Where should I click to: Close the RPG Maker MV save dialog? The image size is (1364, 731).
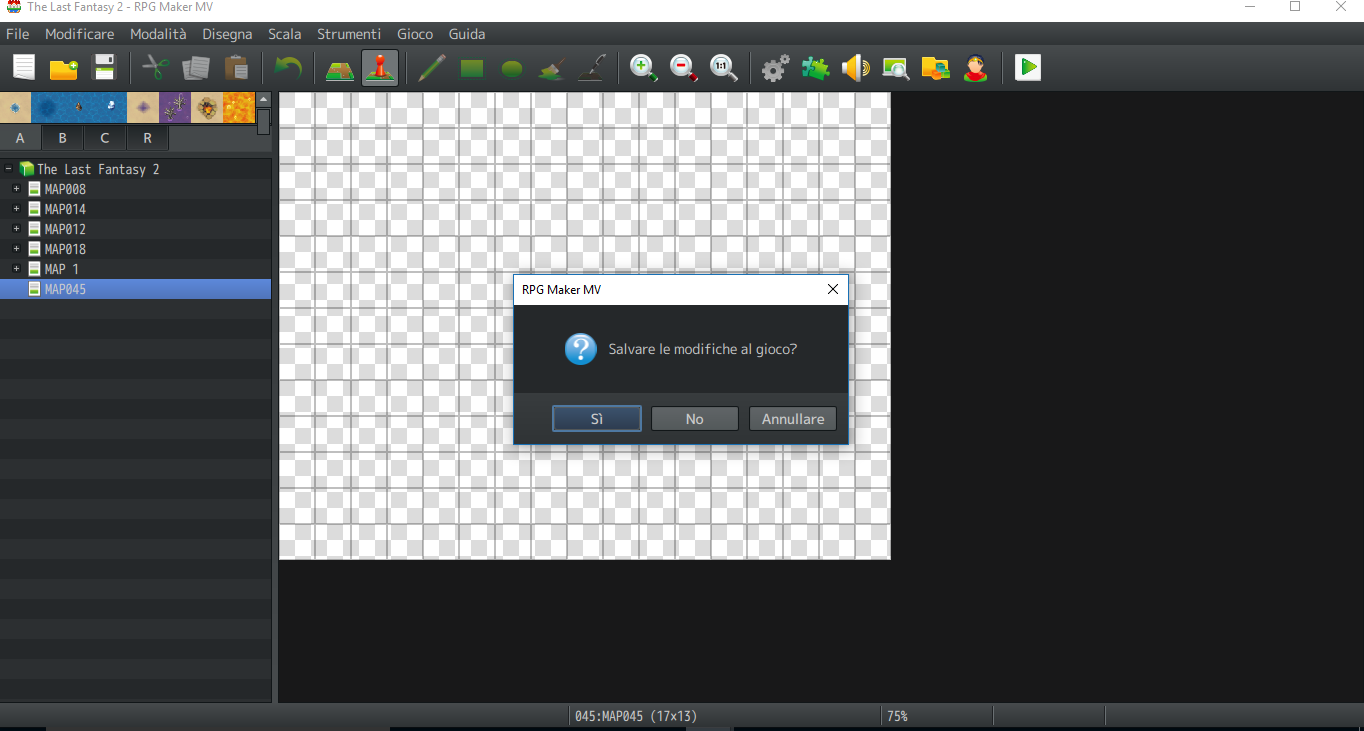click(x=833, y=290)
